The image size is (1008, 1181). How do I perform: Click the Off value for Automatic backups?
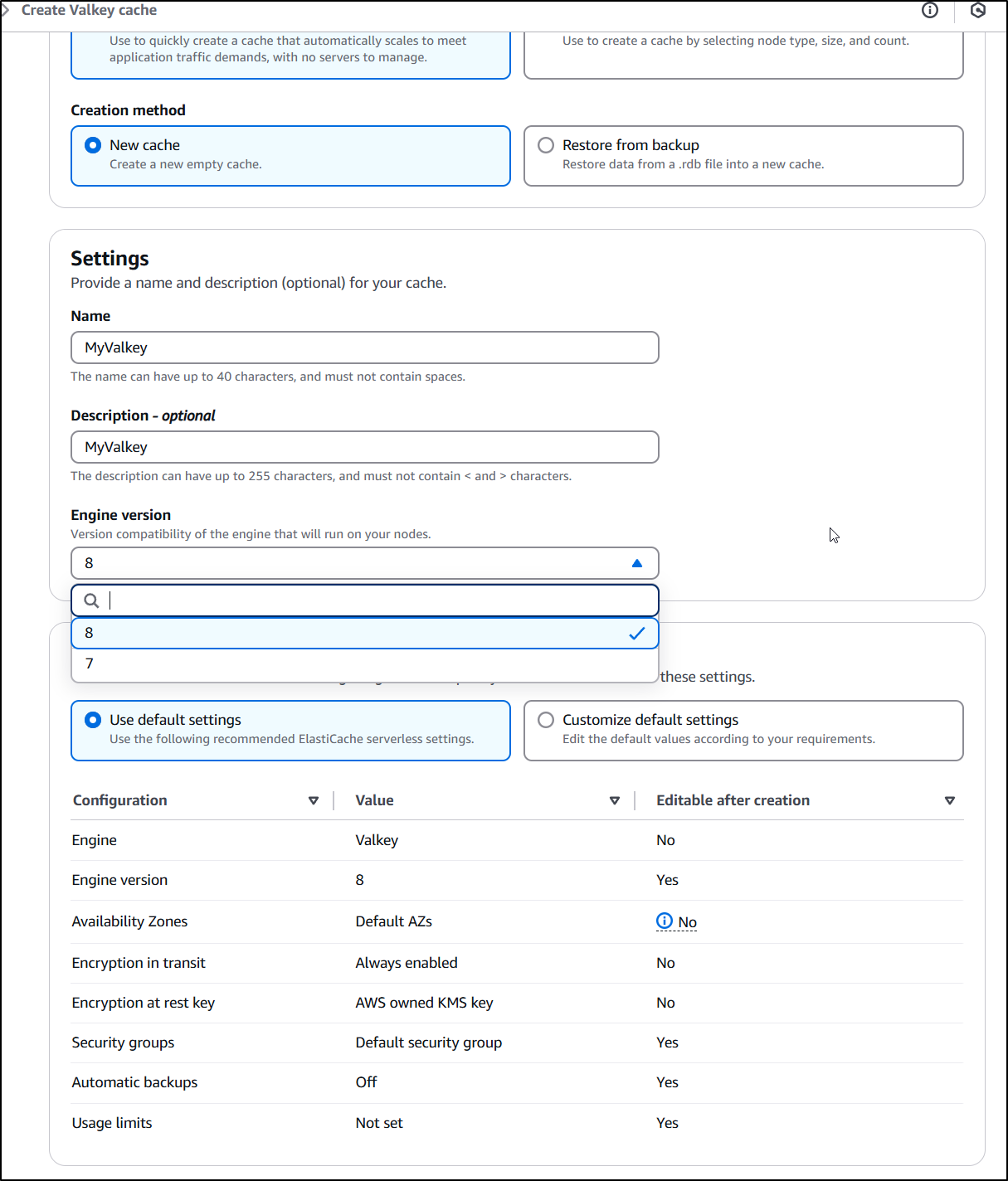[x=366, y=1082]
